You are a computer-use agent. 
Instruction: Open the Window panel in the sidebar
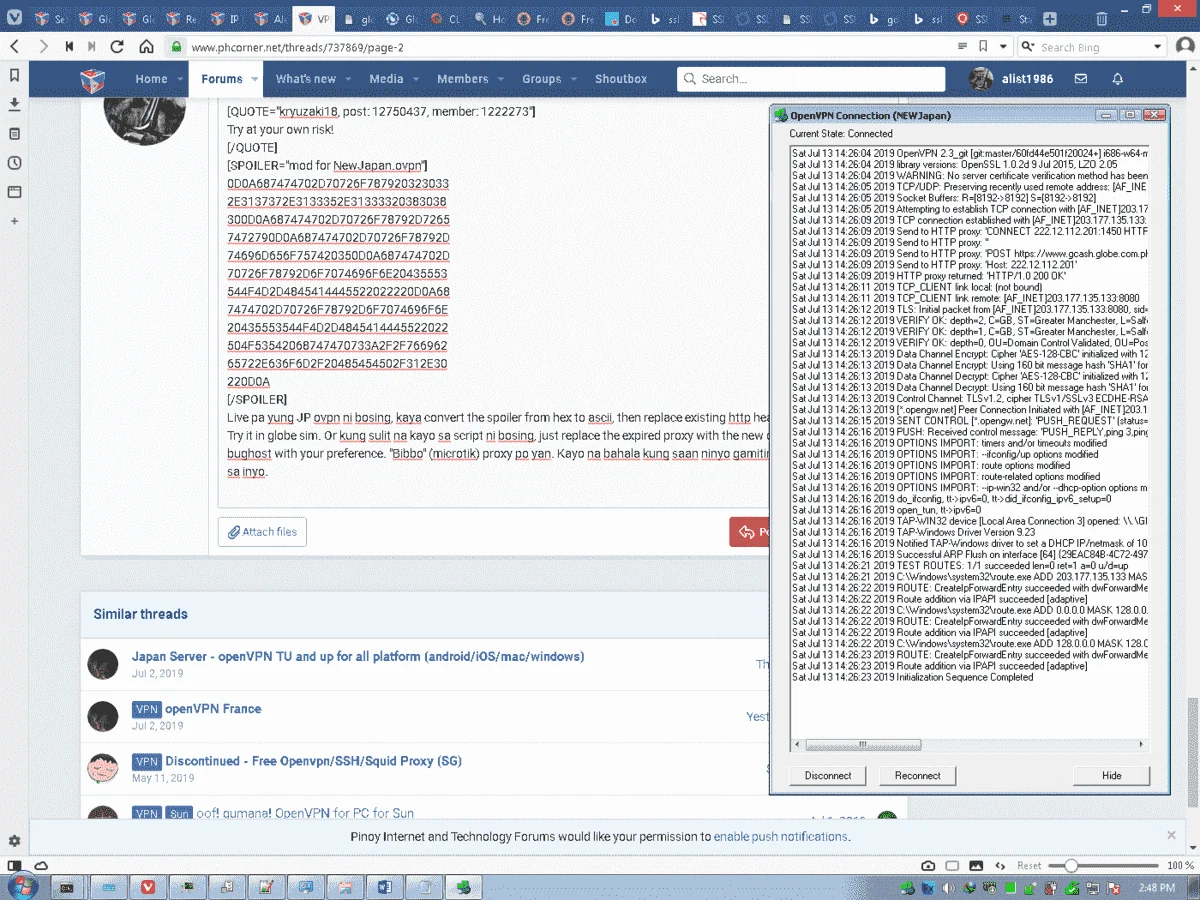(14, 191)
